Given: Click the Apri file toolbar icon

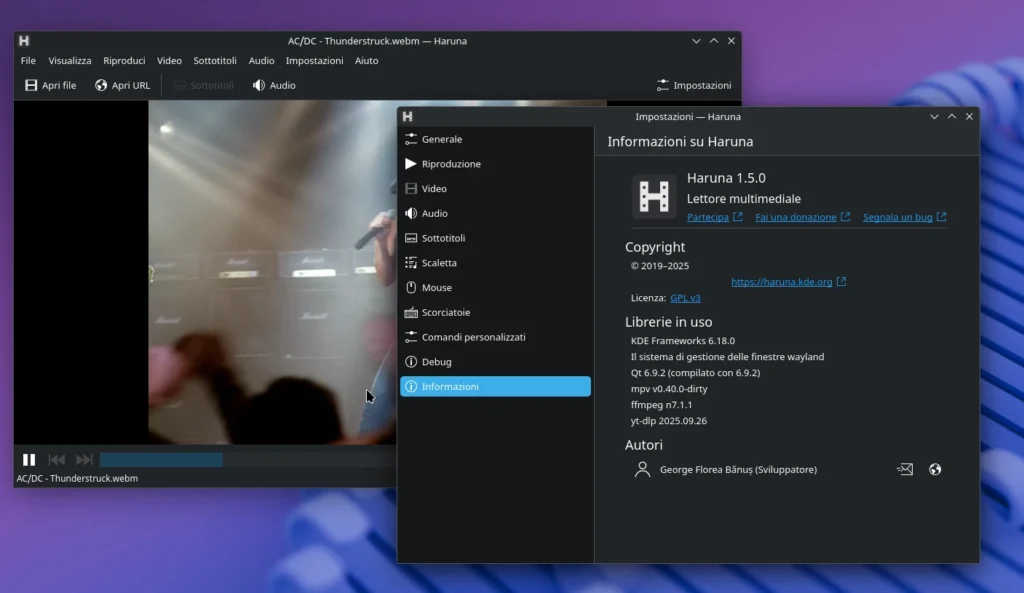Looking at the screenshot, I should click(x=31, y=85).
